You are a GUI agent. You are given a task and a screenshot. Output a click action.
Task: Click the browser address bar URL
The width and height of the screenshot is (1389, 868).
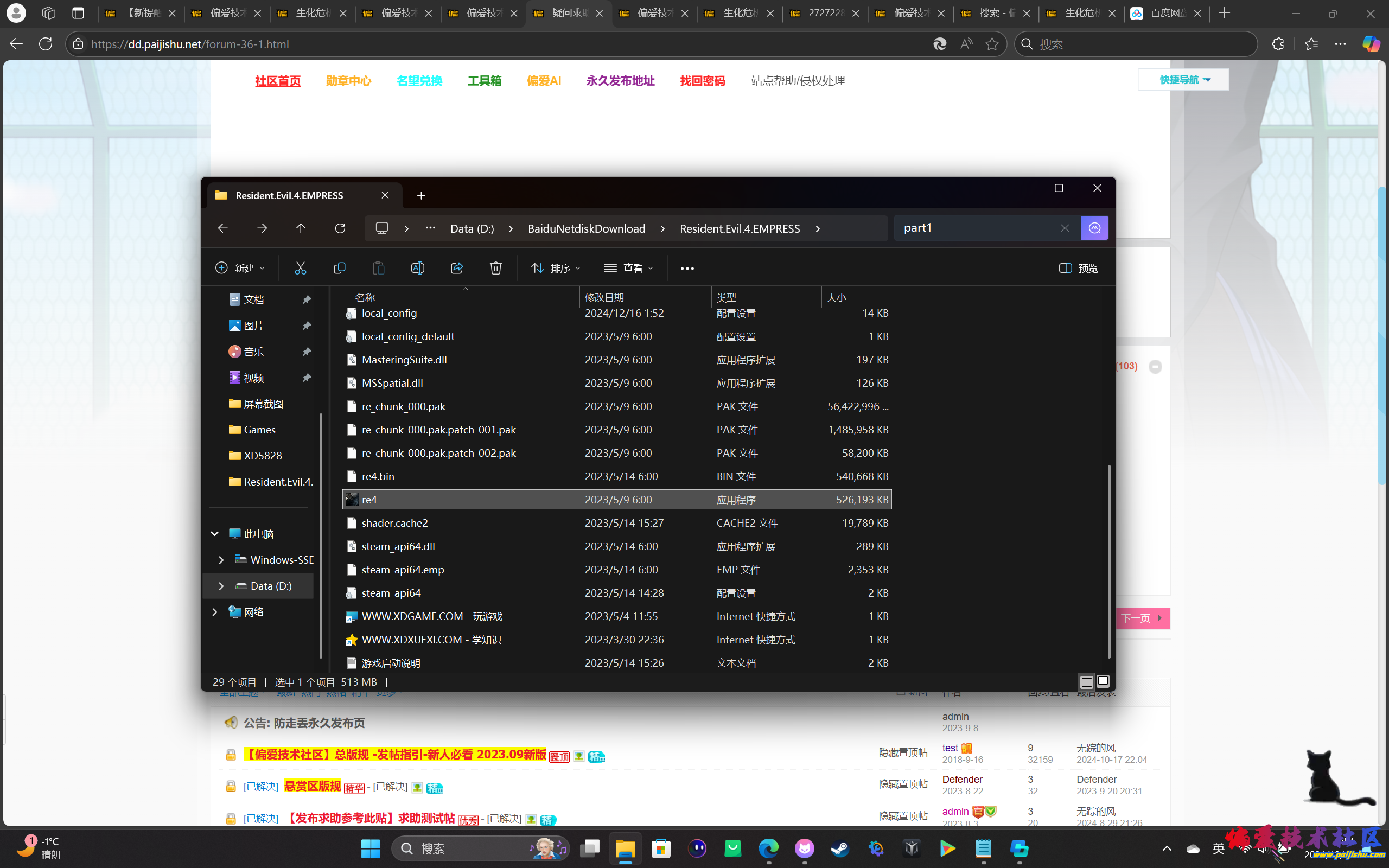click(x=190, y=44)
